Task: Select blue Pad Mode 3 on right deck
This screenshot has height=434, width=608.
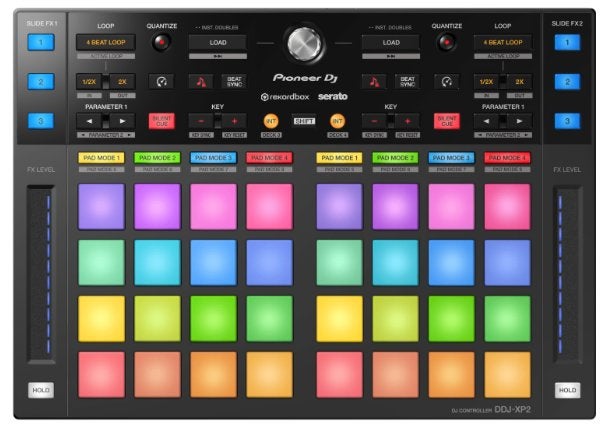Action: (451, 158)
